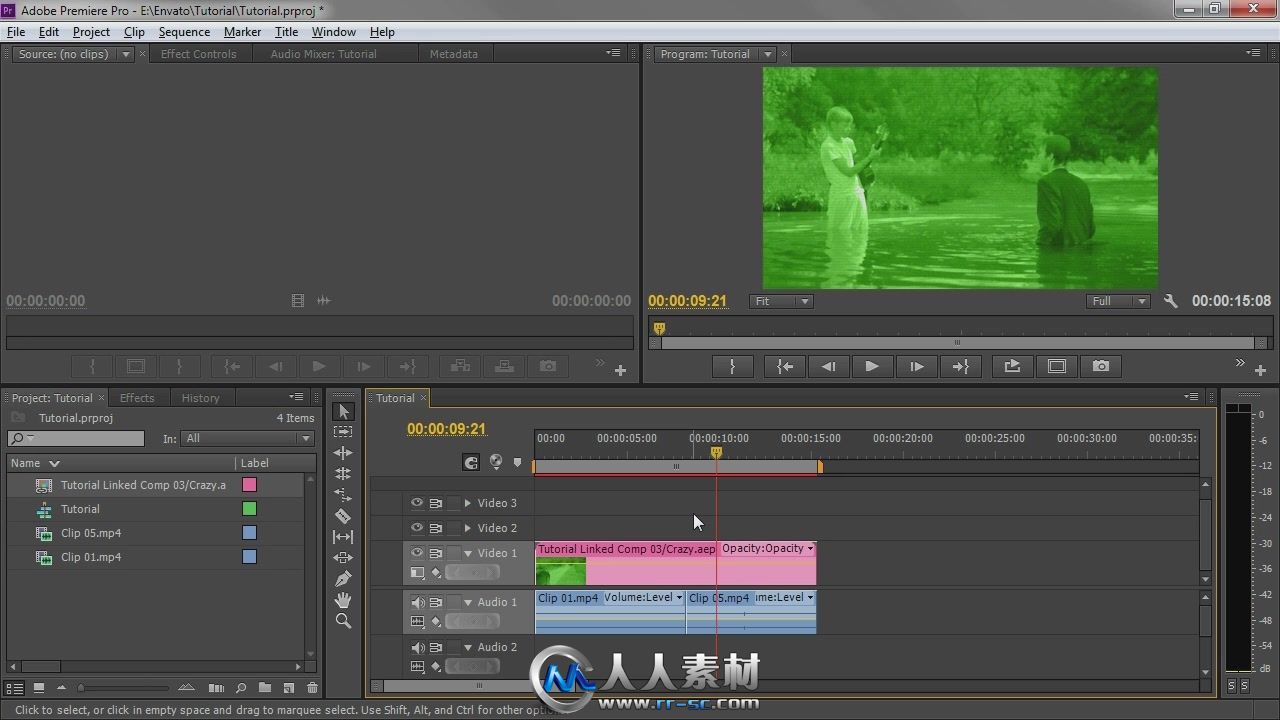This screenshot has height=720, width=1280.
Task: Choose the Rolling Edit tool
Action: (343, 474)
